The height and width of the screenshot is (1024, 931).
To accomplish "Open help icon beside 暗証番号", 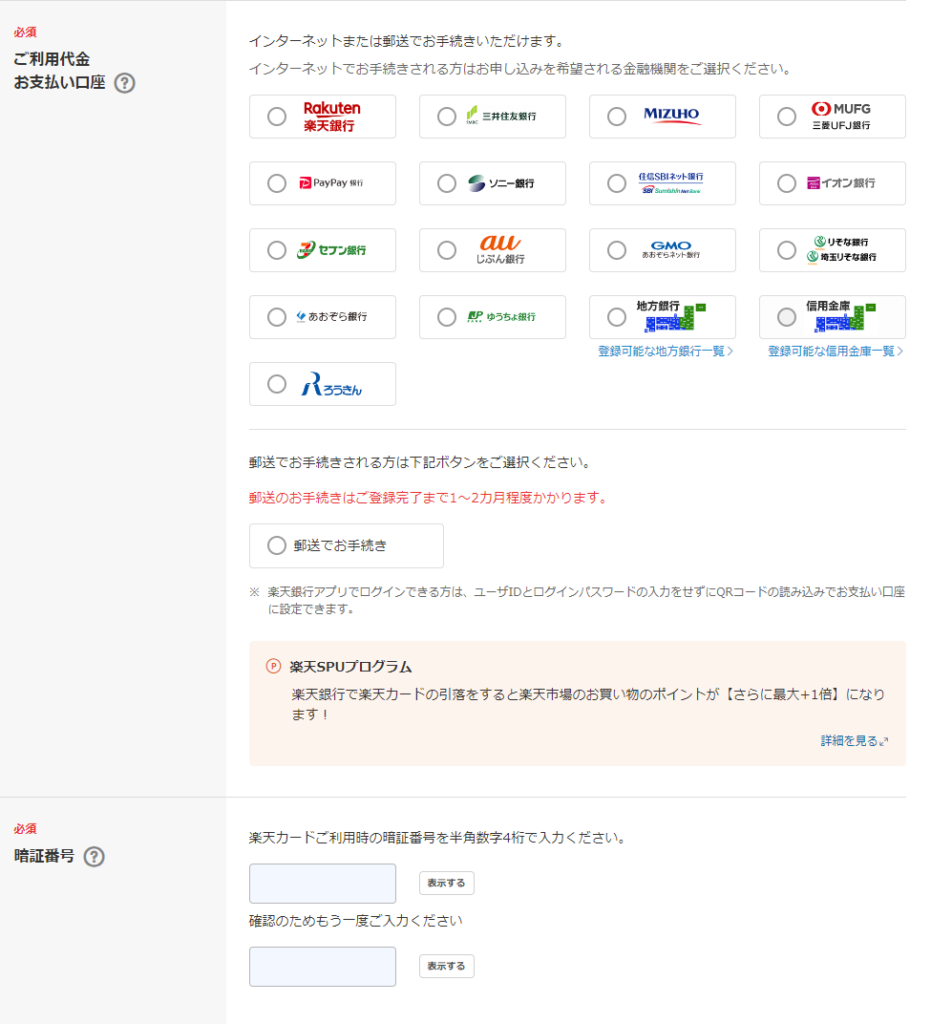I will point(94,856).
